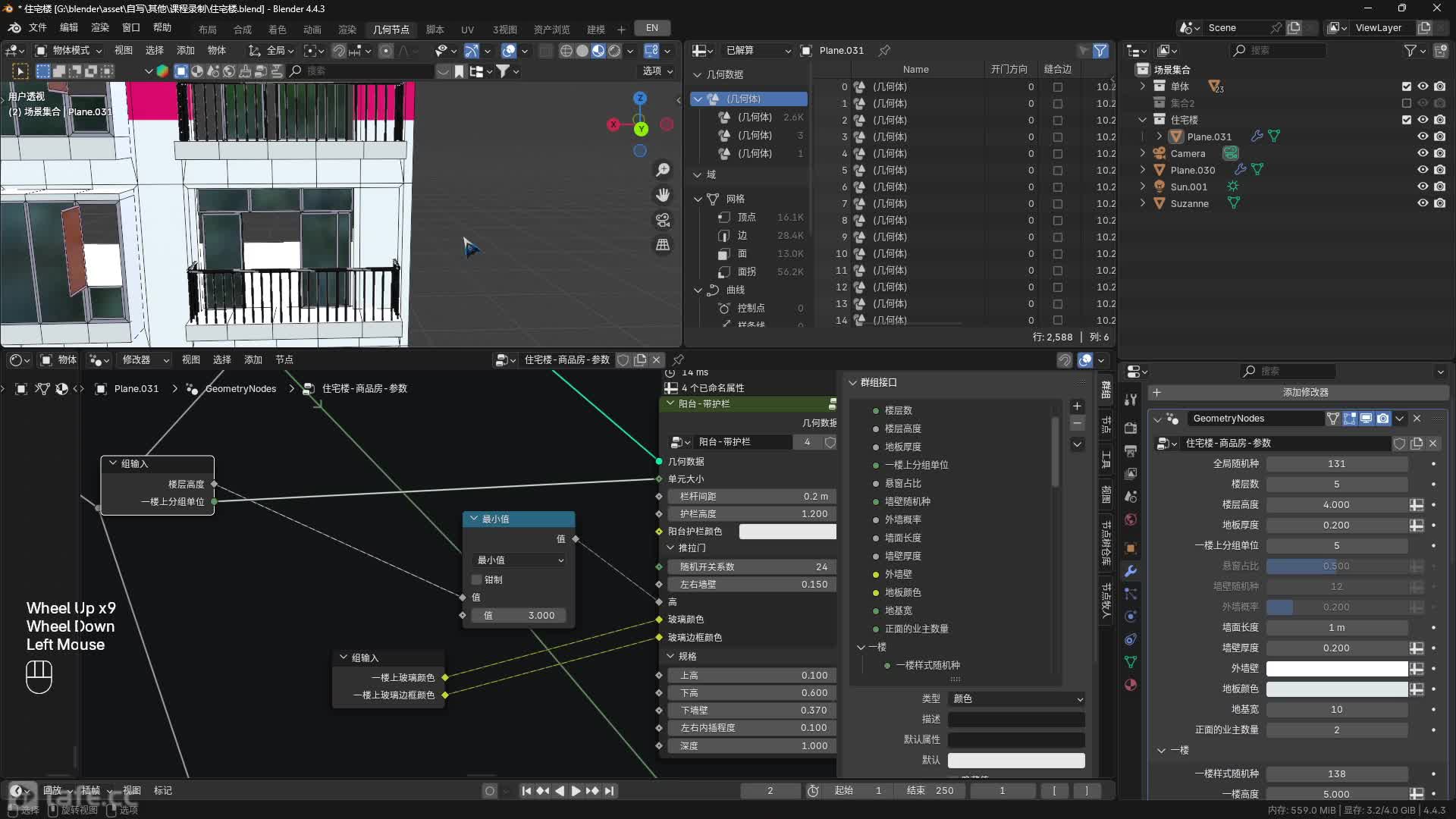Select material preview viewport shading

coord(598,51)
